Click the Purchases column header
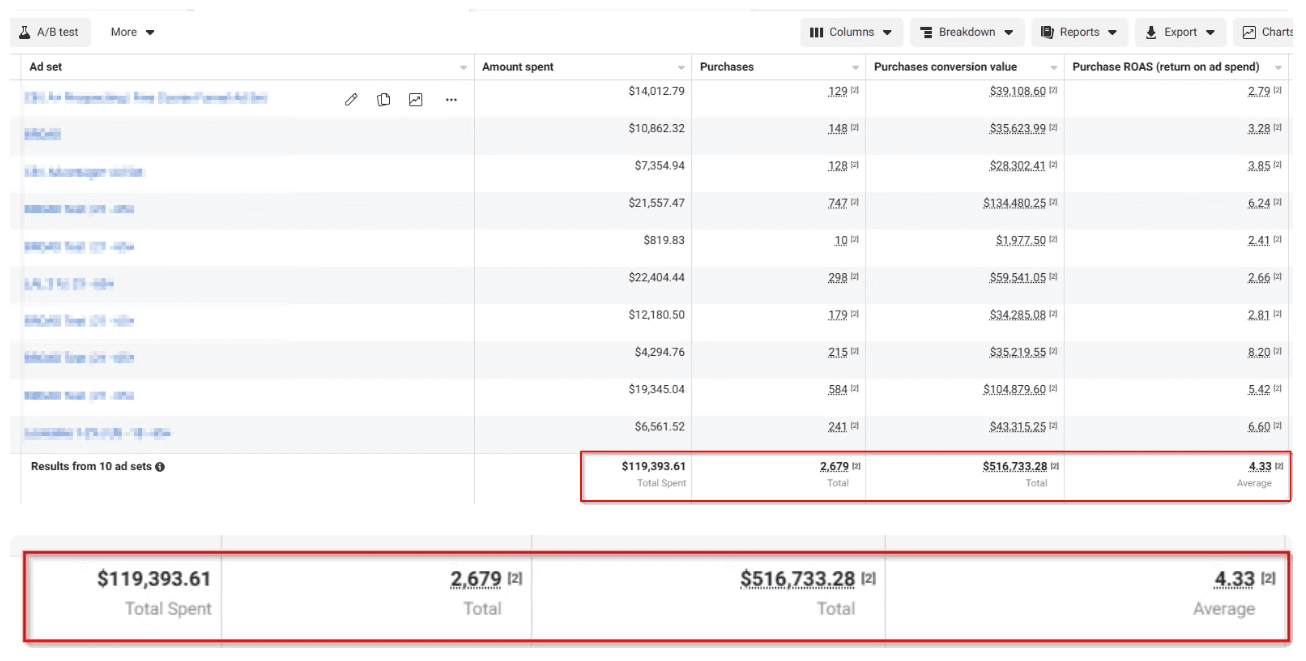 point(727,67)
